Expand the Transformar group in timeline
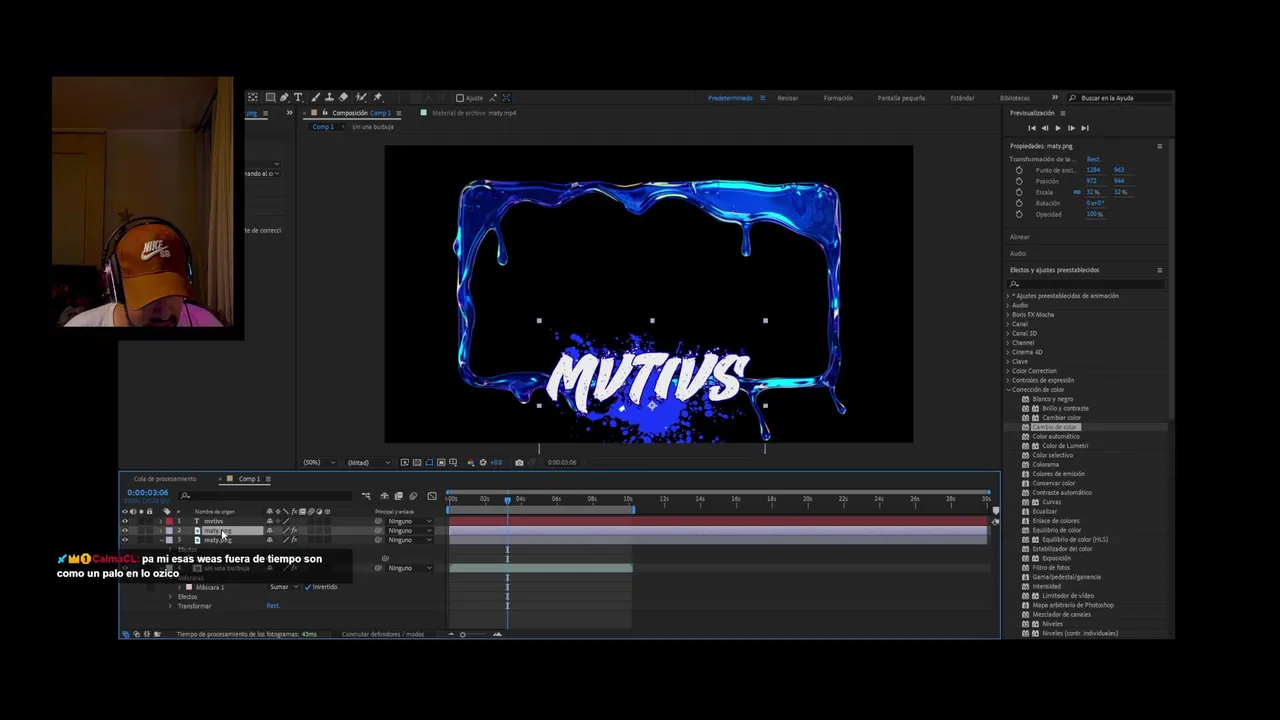1280x720 pixels. click(x=170, y=606)
